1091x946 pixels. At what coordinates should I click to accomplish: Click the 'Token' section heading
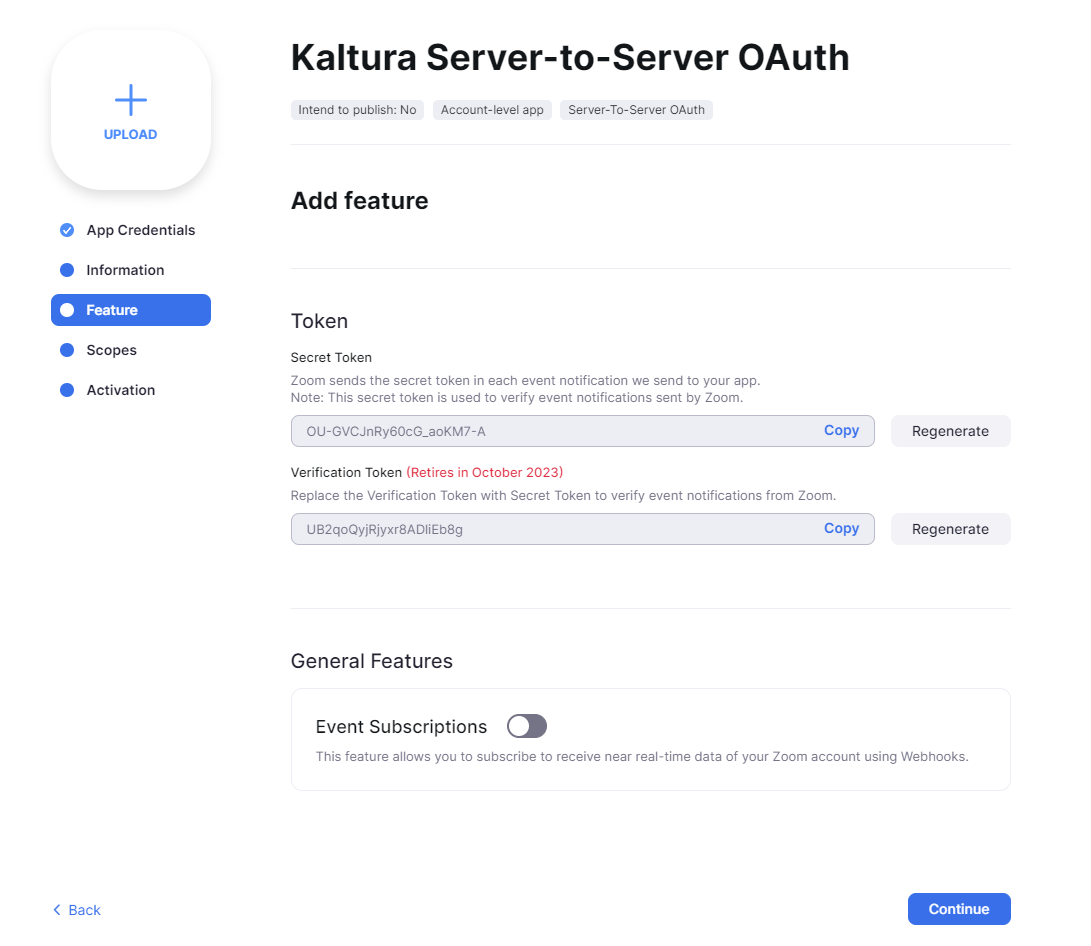pos(319,321)
